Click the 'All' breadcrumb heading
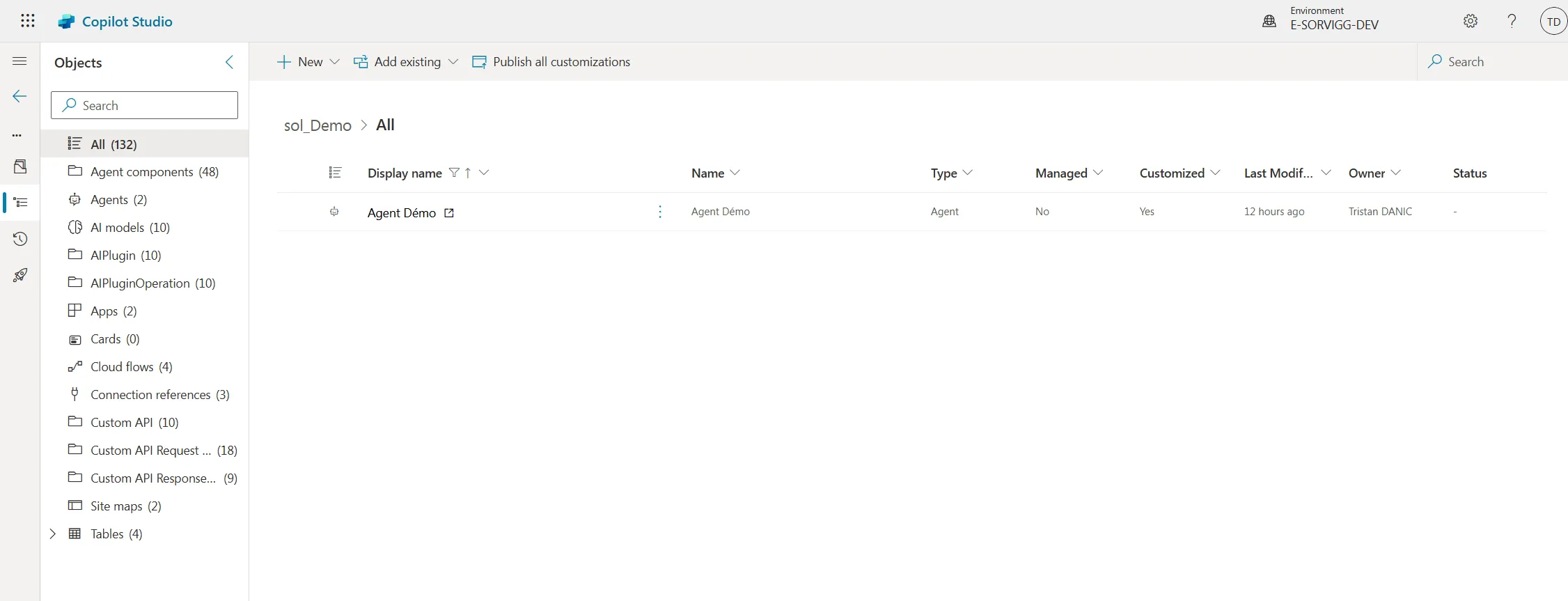Screen dimensions: 1568x601 coord(385,125)
